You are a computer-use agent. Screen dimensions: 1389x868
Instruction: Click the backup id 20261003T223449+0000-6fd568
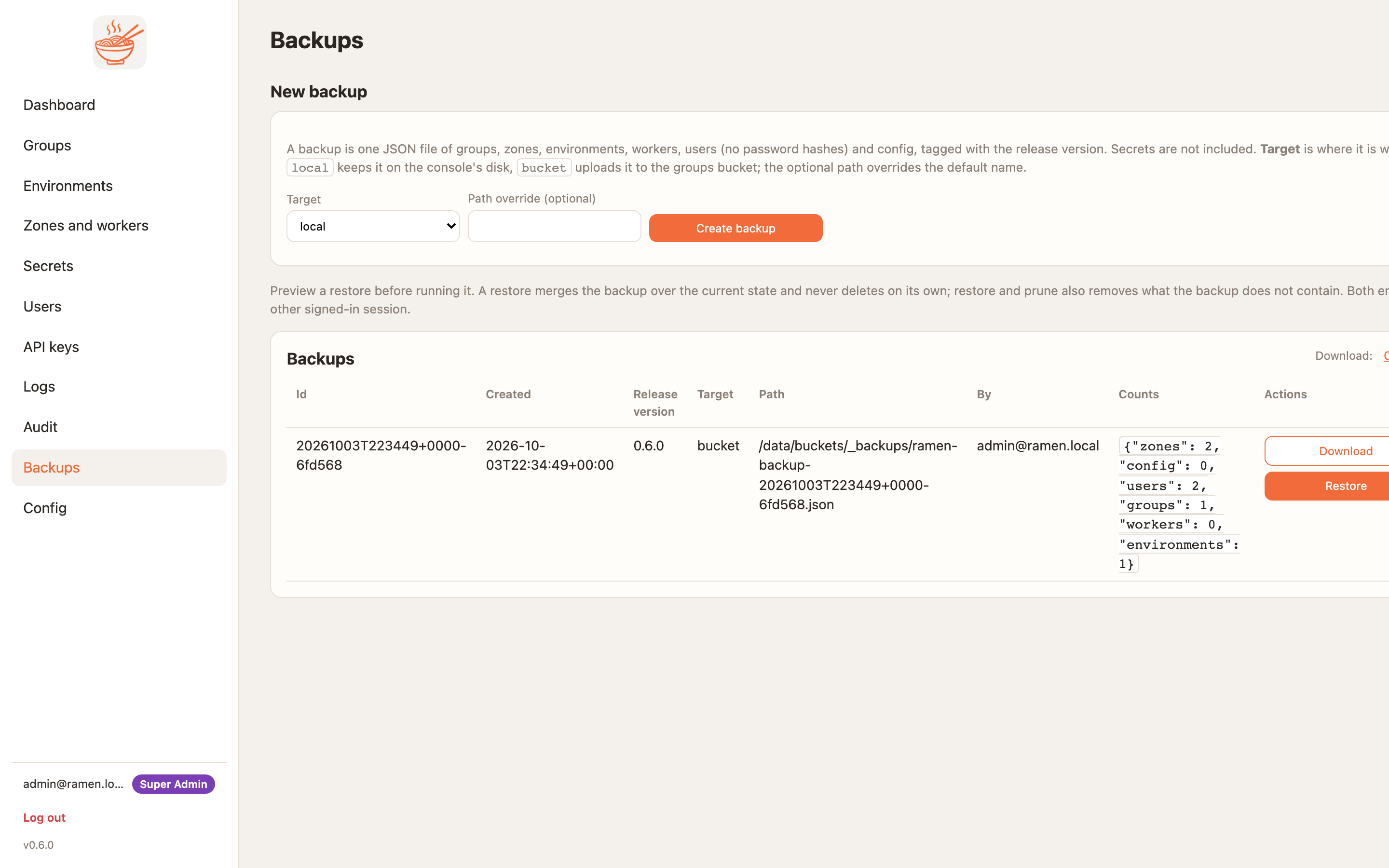(381, 455)
